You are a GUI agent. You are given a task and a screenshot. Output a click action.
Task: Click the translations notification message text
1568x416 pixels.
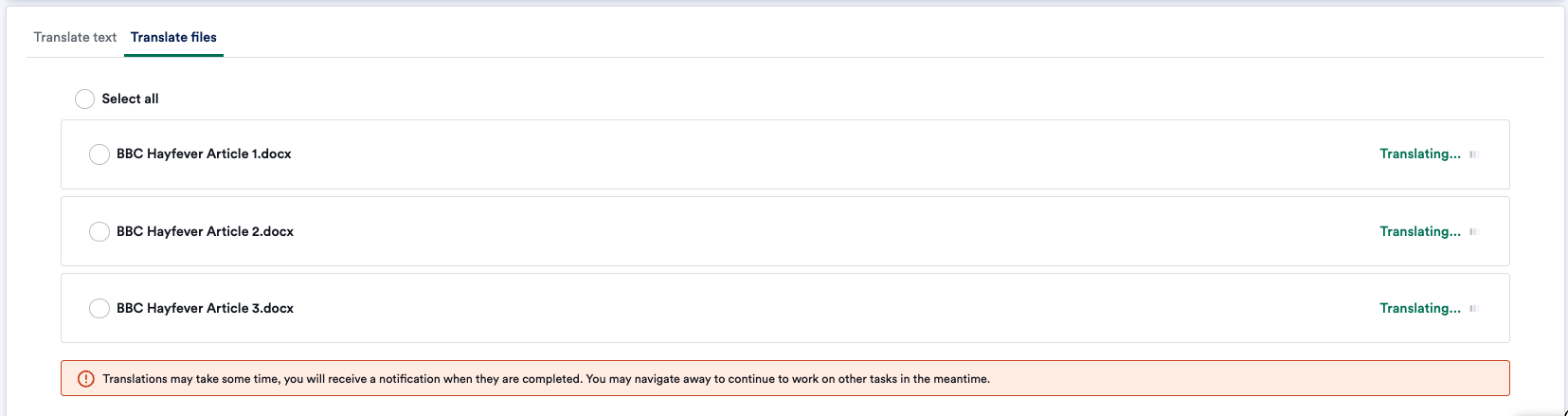coord(546,379)
